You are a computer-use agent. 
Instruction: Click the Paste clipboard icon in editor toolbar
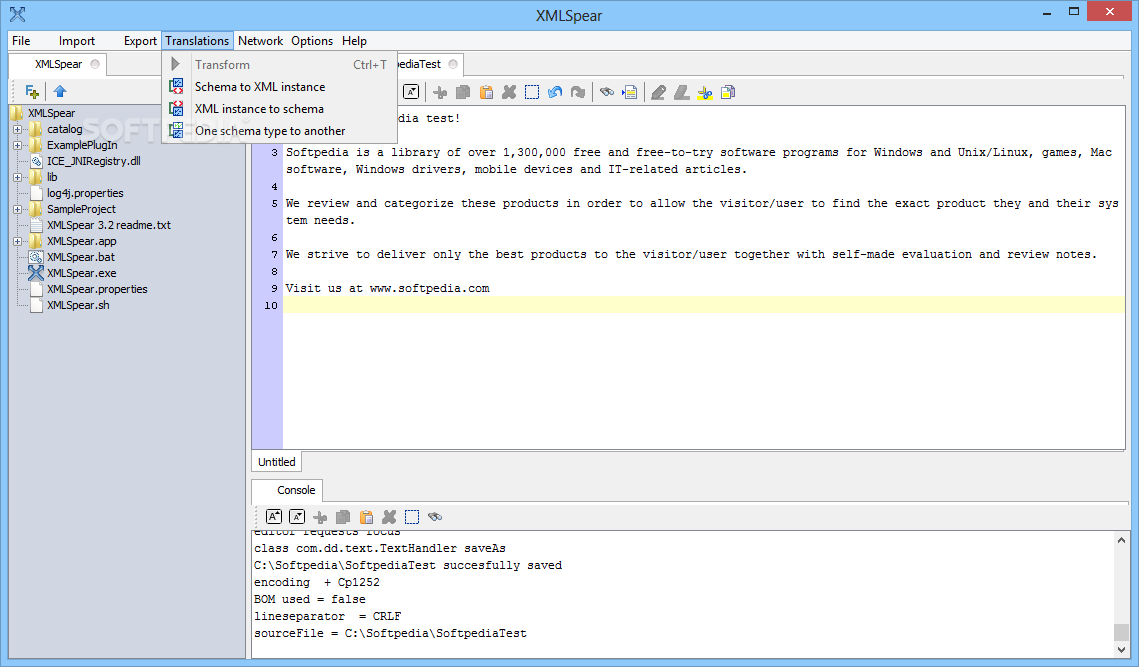(486, 92)
